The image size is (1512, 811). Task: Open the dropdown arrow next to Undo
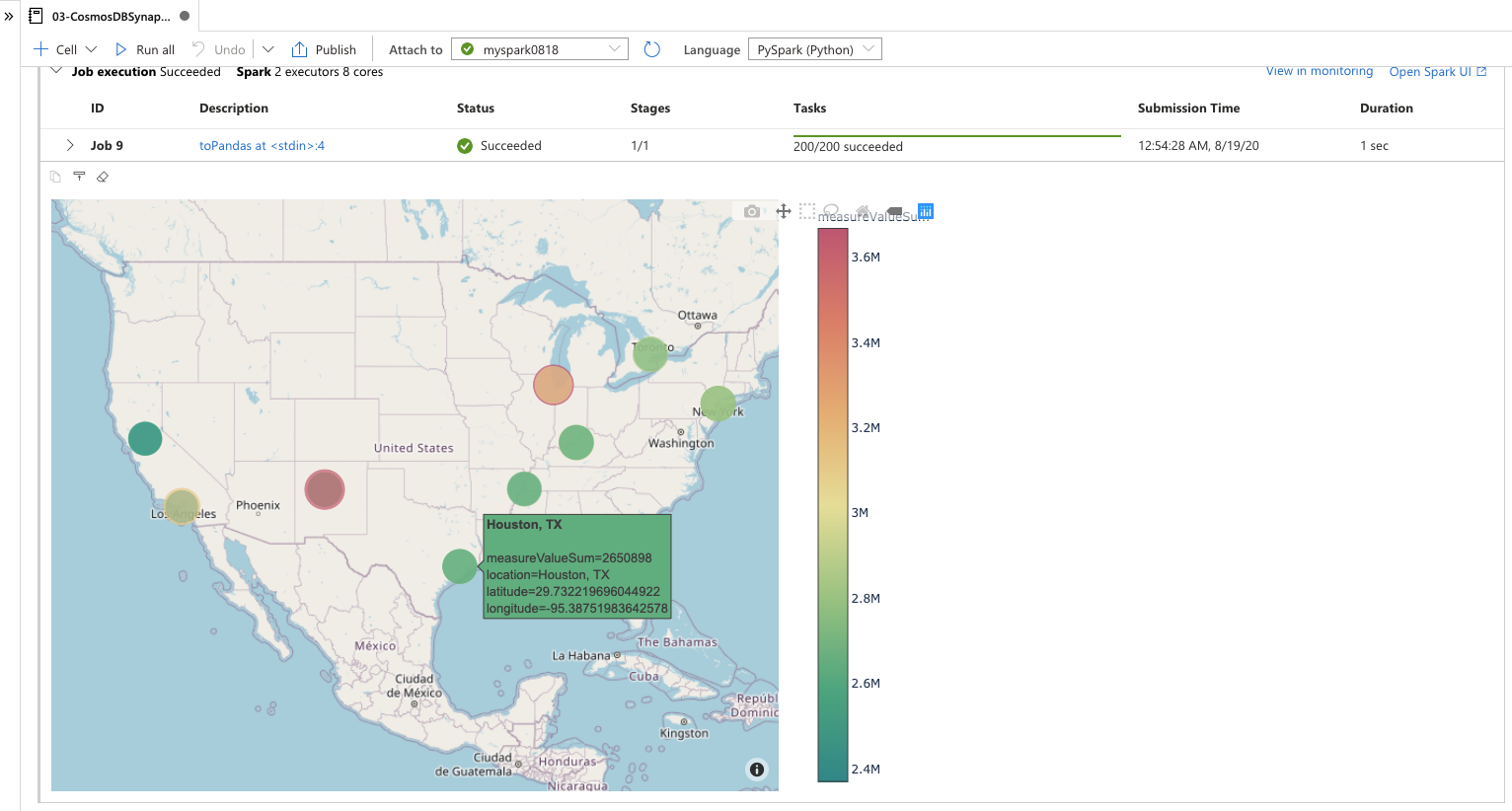267,49
